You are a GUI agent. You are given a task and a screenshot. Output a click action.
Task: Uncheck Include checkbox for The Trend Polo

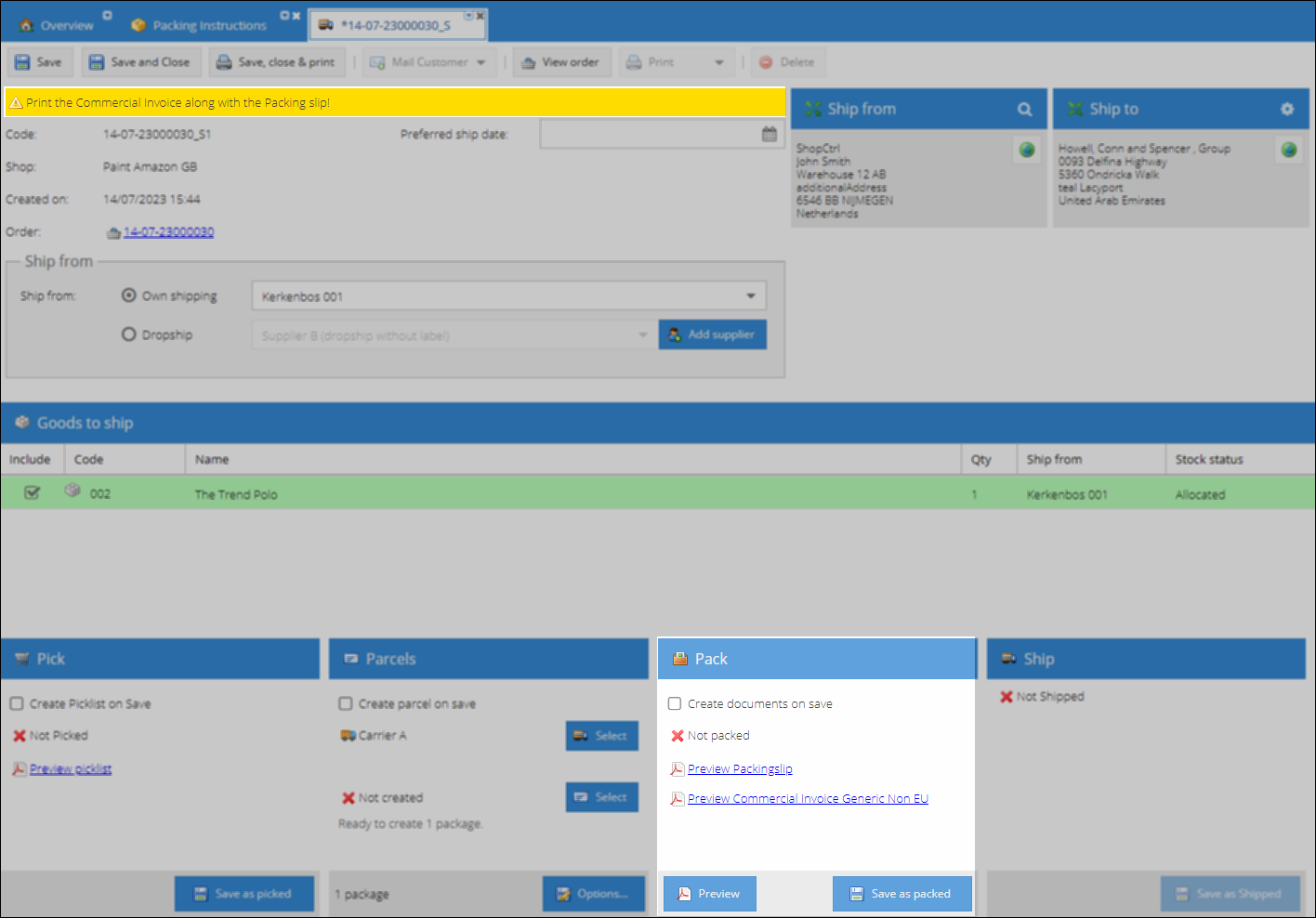point(32,492)
